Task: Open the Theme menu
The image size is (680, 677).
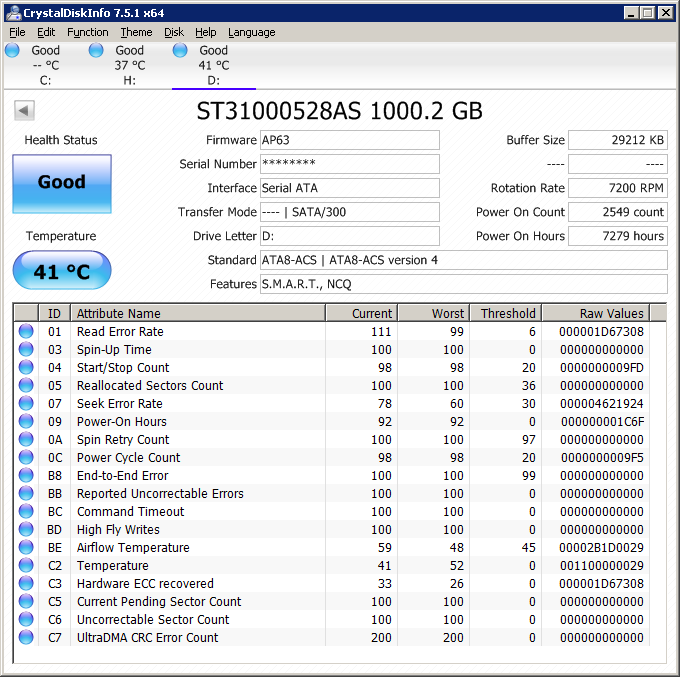Action: coord(136,33)
